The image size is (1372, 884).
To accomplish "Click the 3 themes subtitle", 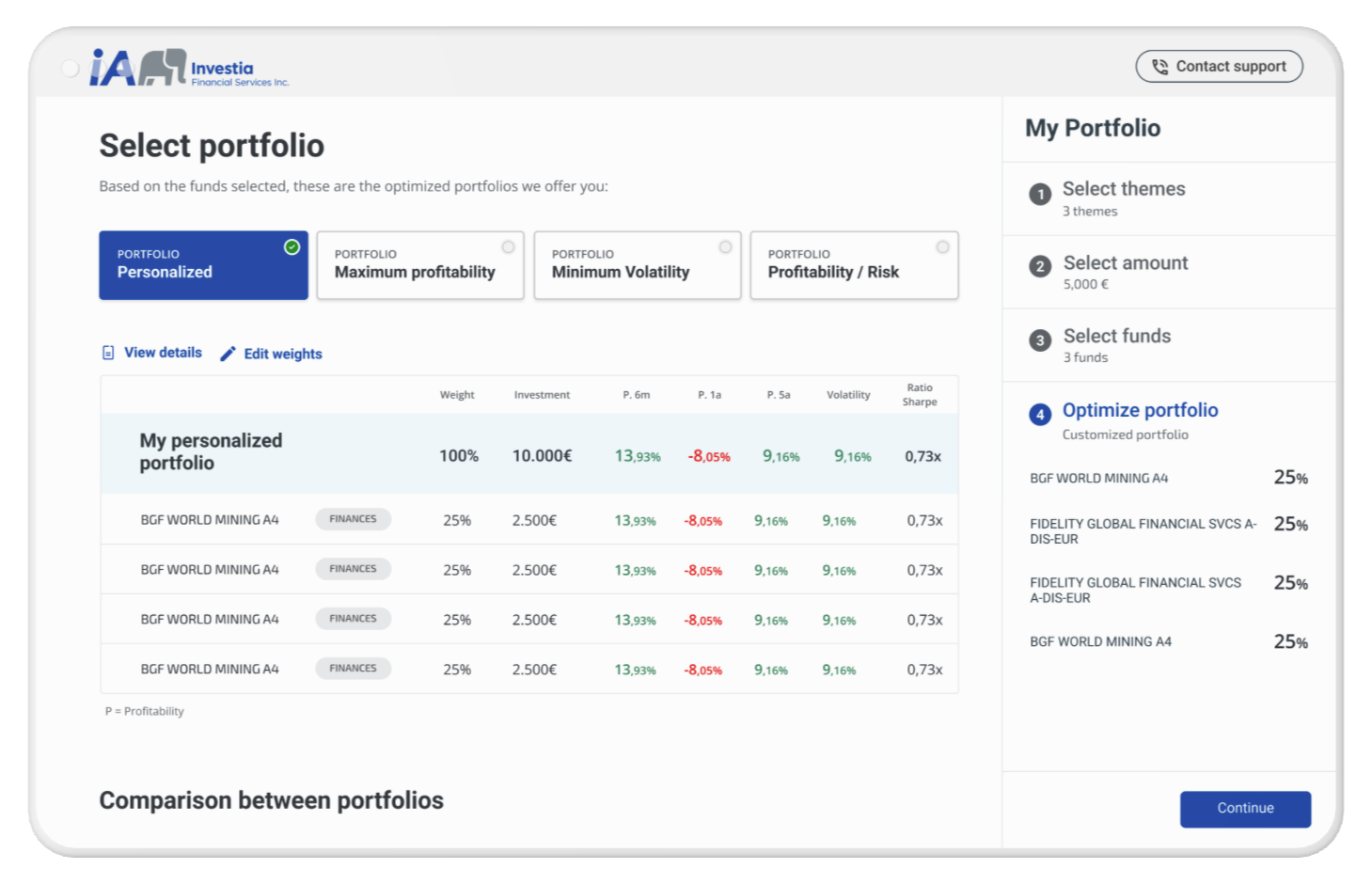I will click(x=1090, y=212).
